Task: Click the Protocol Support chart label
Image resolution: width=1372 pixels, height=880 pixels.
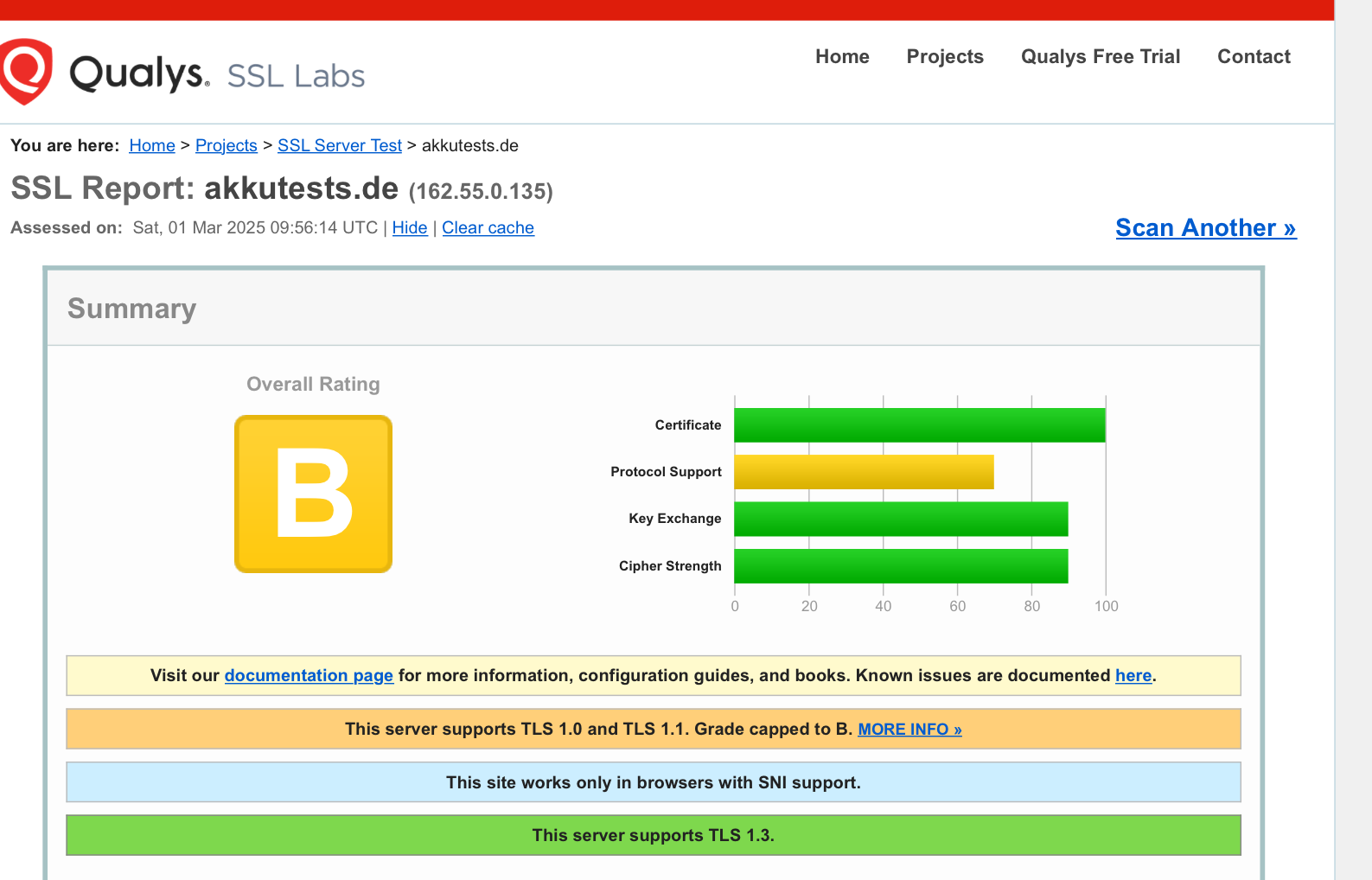Action: (x=666, y=472)
